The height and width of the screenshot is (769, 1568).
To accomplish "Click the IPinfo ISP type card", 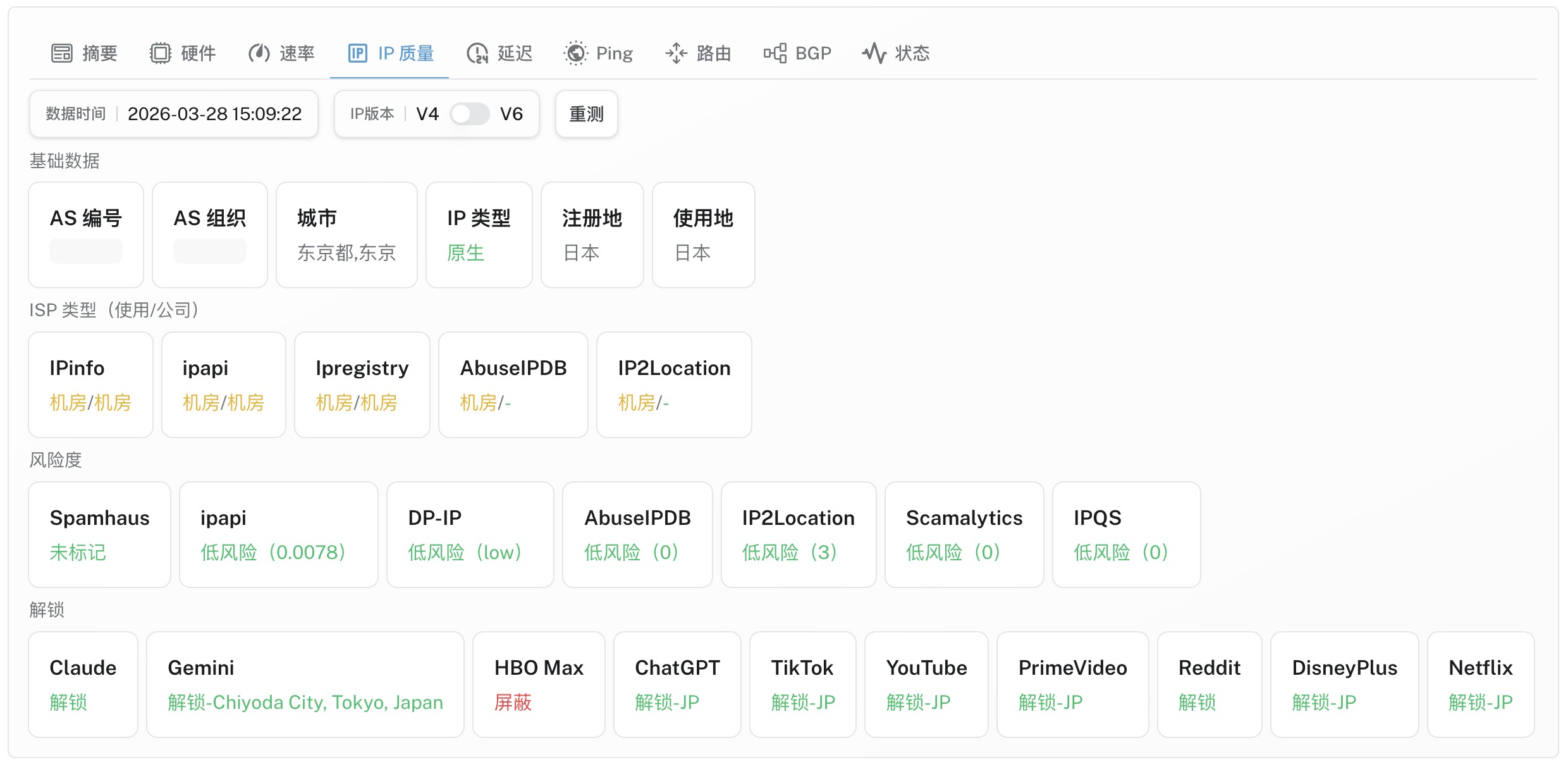I will point(91,385).
